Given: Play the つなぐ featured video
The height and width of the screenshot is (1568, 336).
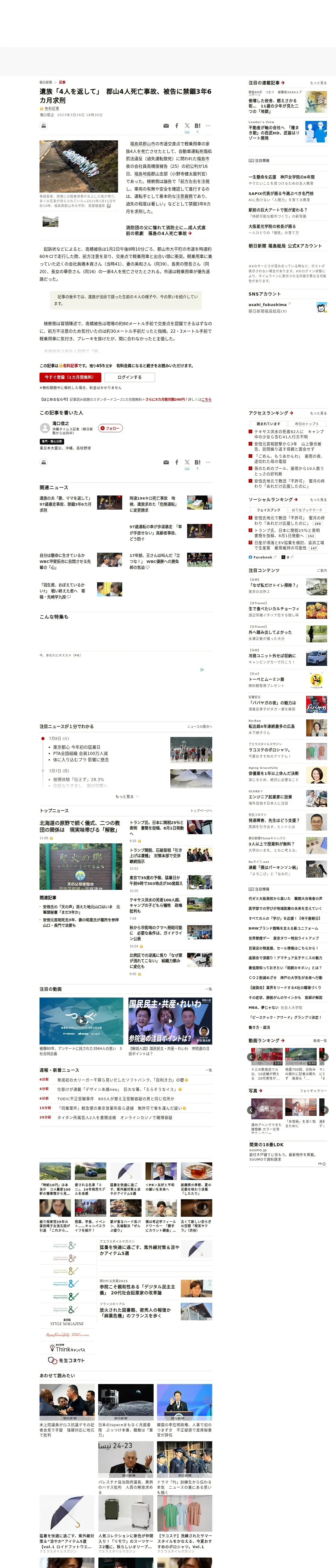Looking at the screenshot, I should coord(81,1021).
